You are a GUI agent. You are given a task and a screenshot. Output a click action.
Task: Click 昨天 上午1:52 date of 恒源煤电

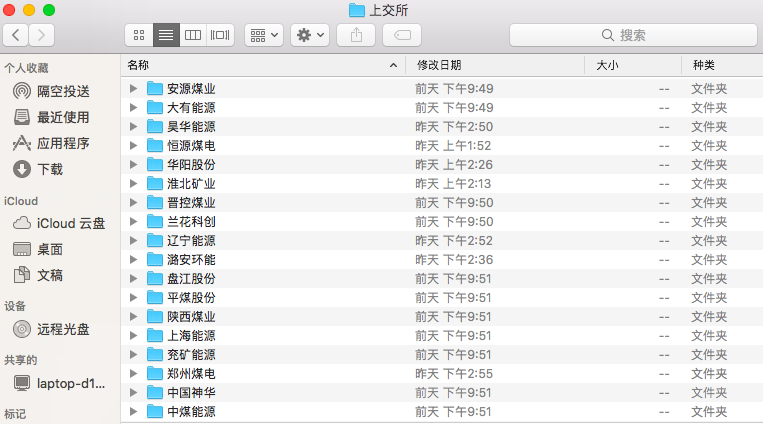[453, 146]
